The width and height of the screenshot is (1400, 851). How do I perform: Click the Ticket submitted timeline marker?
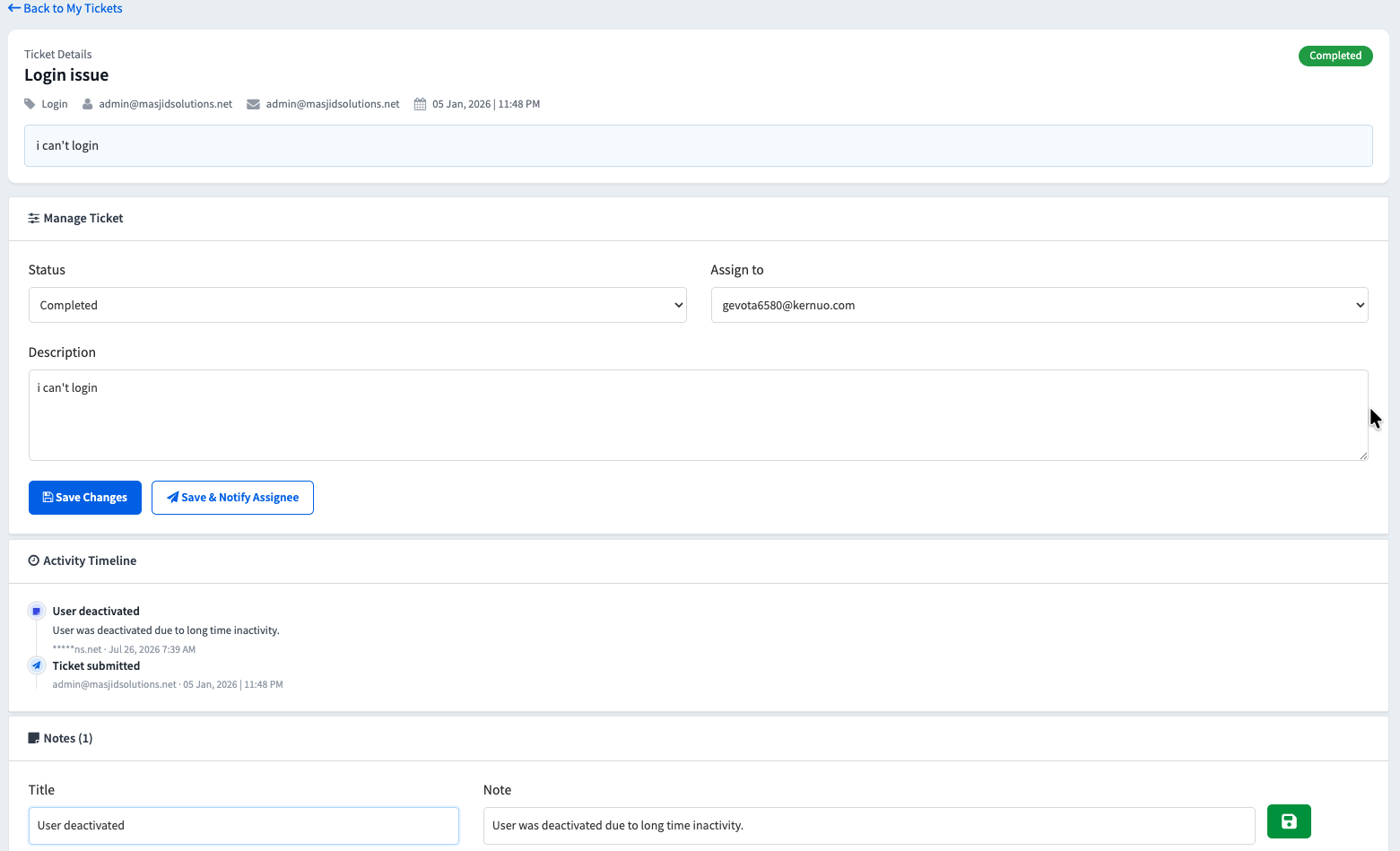point(37,665)
